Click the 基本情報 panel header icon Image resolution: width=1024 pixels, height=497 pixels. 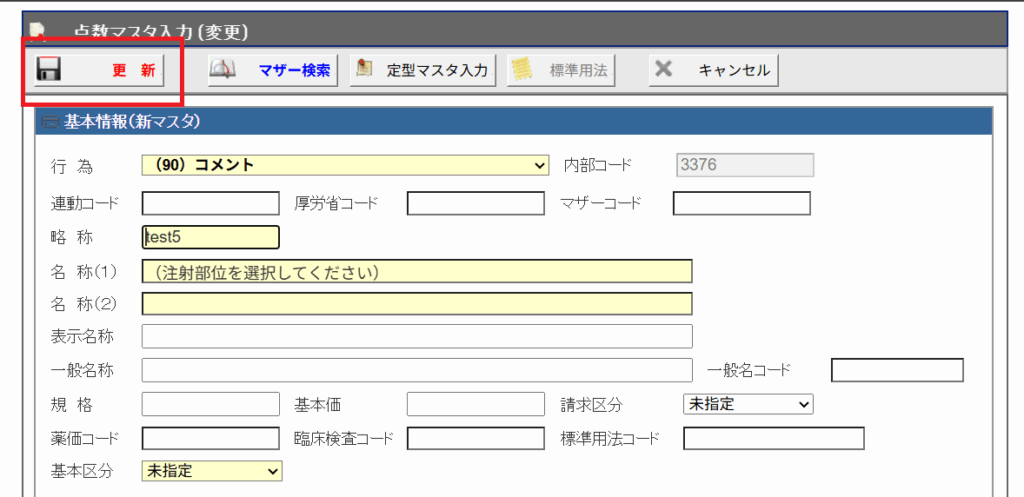click(50, 123)
